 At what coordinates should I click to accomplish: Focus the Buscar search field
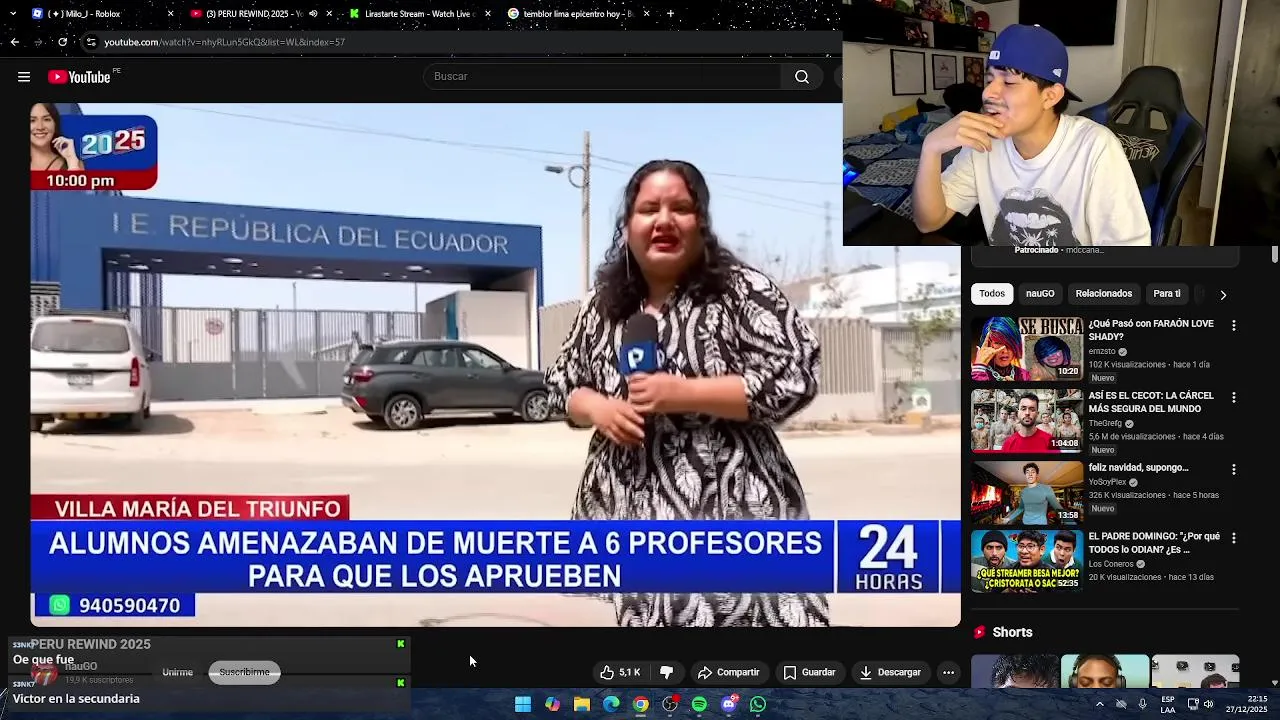point(603,77)
